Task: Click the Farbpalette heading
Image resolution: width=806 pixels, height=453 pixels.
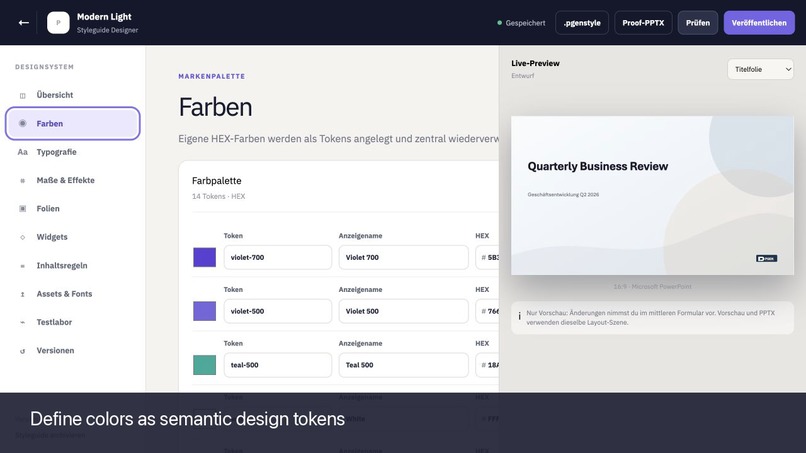Action: click(x=216, y=181)
